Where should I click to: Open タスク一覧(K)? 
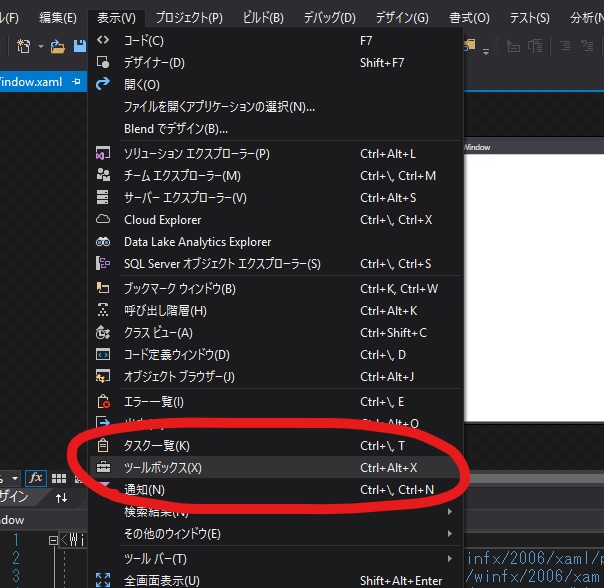[x=275, y=445]
